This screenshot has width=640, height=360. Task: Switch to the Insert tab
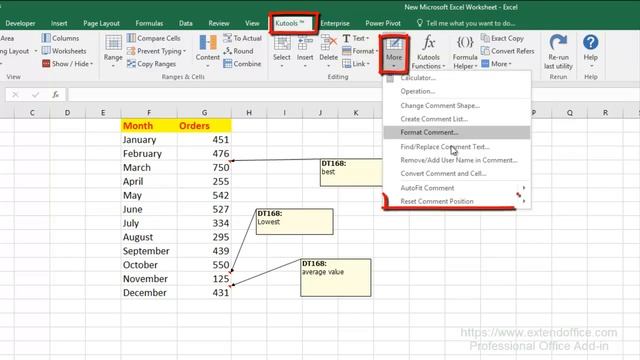coord(59,23)
